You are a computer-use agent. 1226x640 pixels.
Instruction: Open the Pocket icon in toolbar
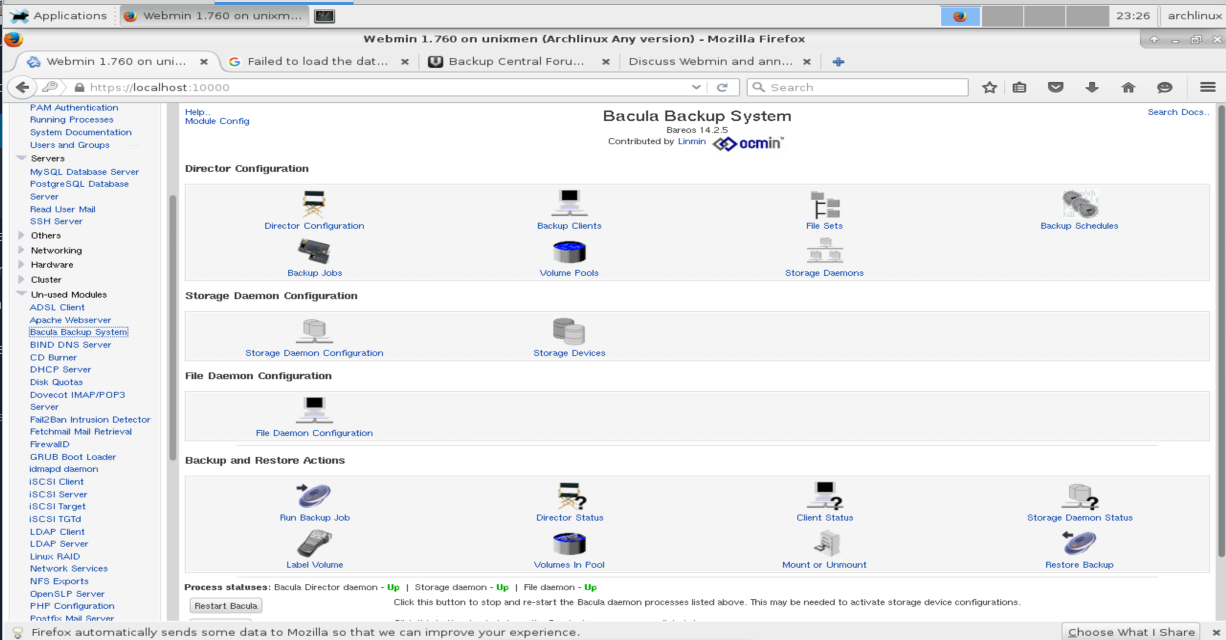click(x=1055, y=87)
